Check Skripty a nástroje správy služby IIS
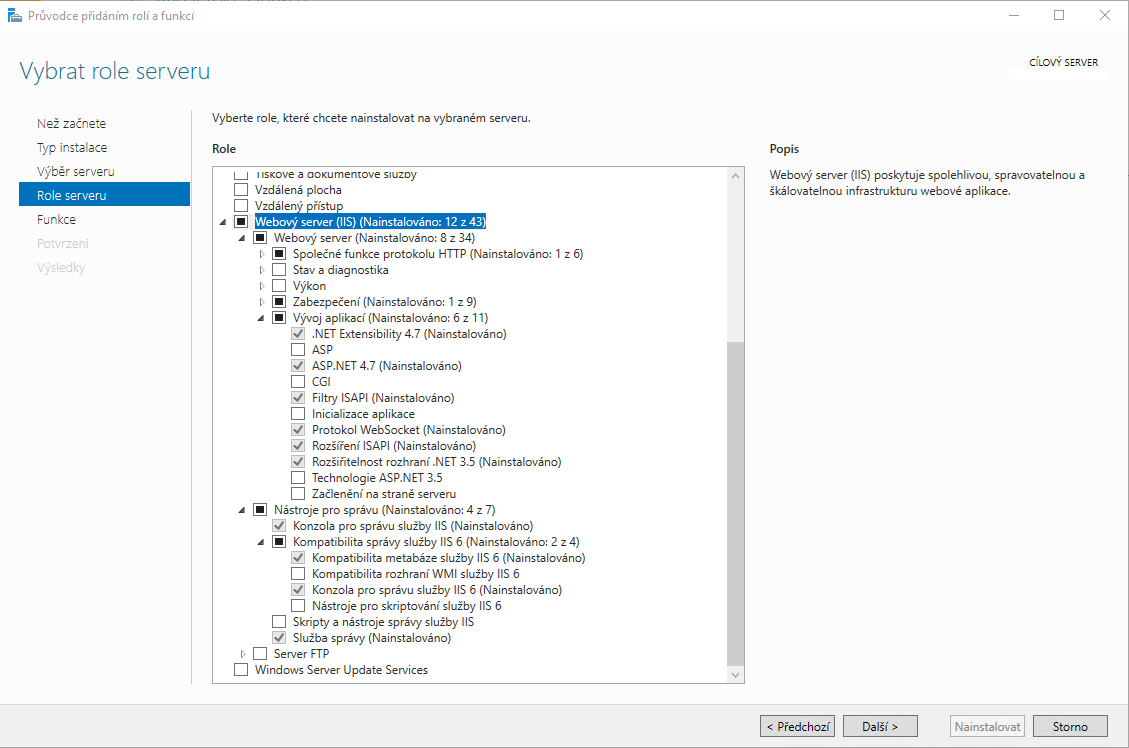Screen dimensions: 1129x748 click(279, 622)
